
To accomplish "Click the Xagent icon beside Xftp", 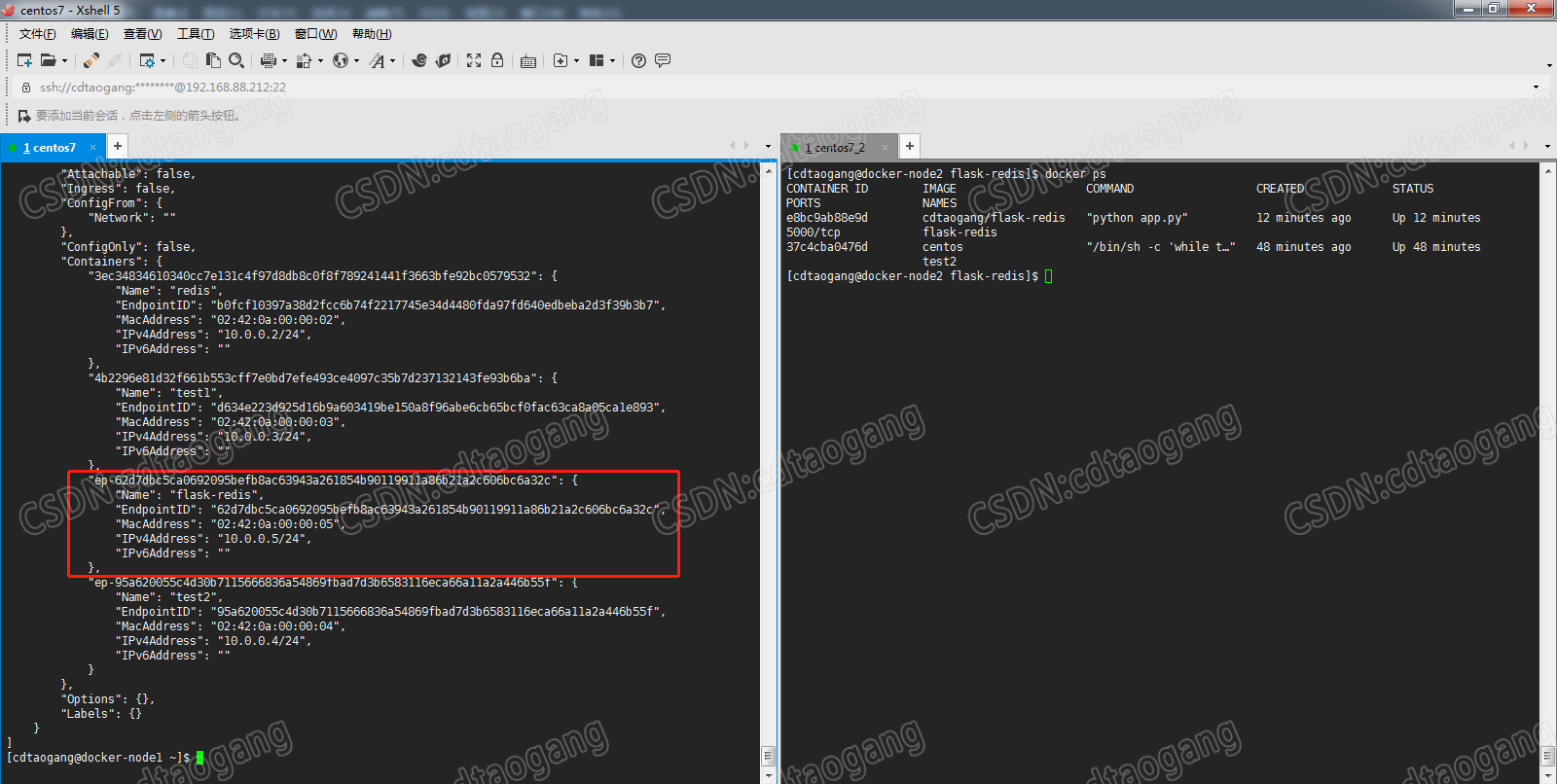I will point(443,60).
